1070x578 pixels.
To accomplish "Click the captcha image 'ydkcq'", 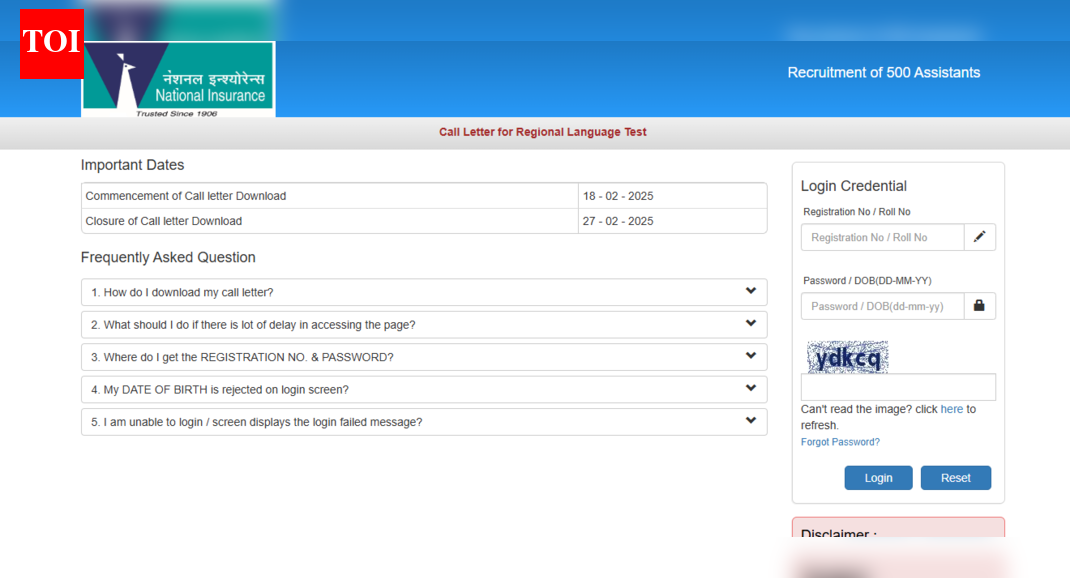I will [x=848, y=357].
